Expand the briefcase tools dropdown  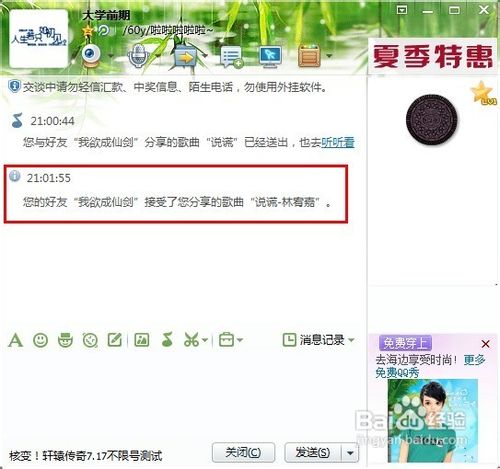point(240,340)
